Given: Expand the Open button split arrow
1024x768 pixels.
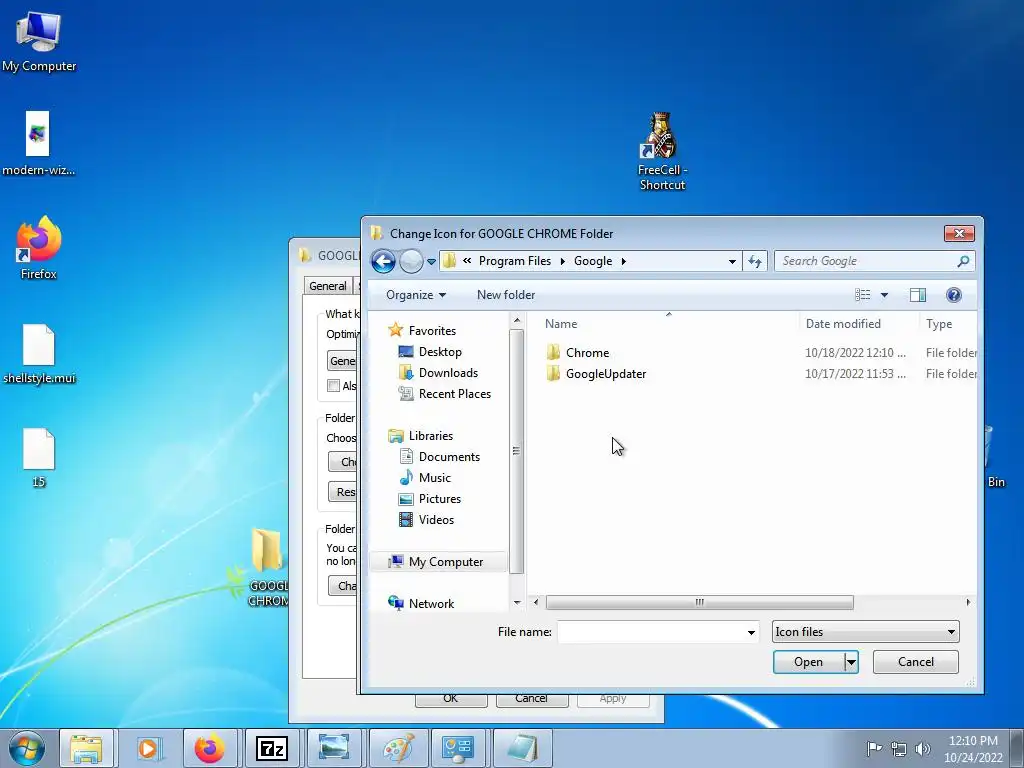Looking at the screenshot, I should tap(851, 662).
